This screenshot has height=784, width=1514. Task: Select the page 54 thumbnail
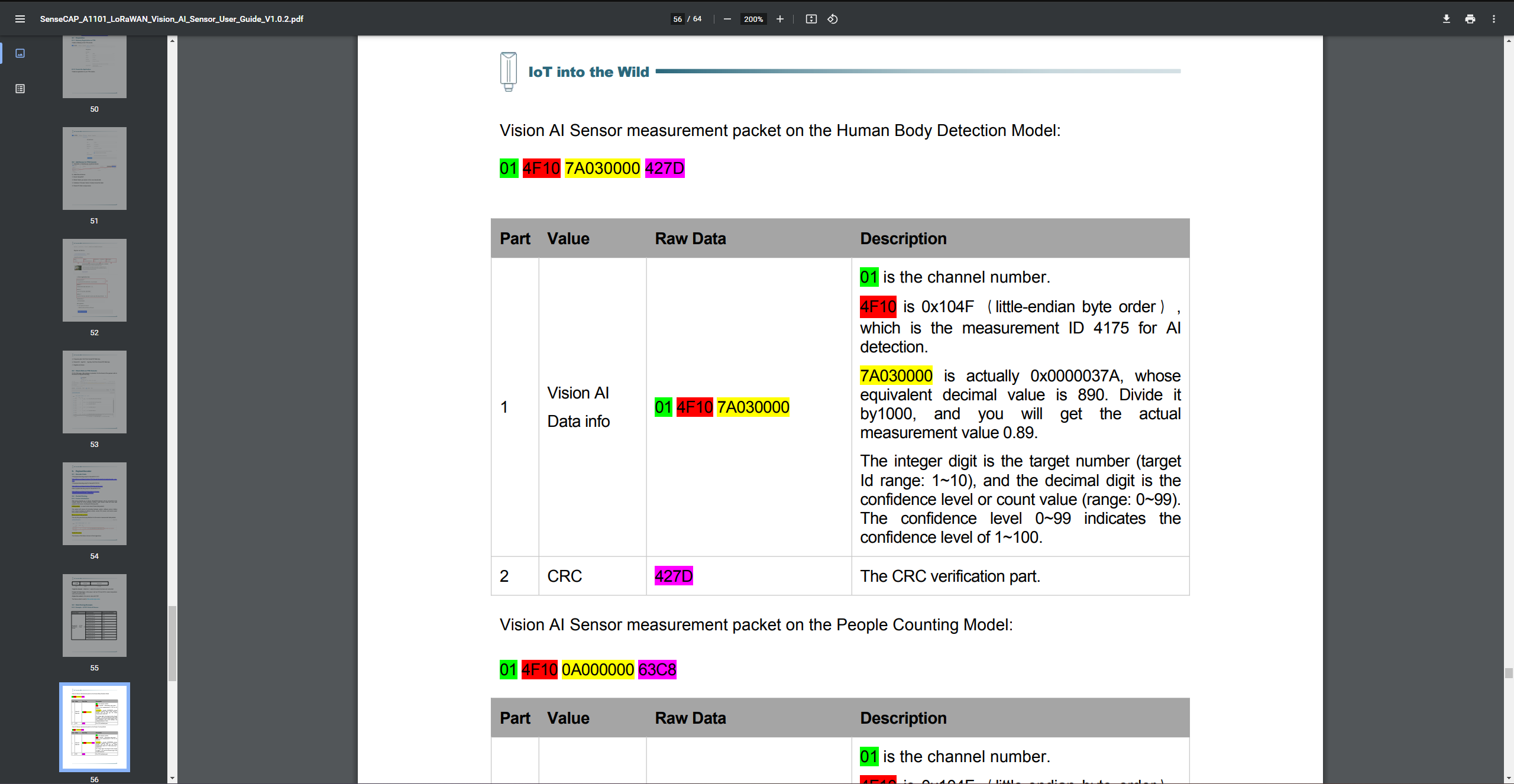click(94, 503)
